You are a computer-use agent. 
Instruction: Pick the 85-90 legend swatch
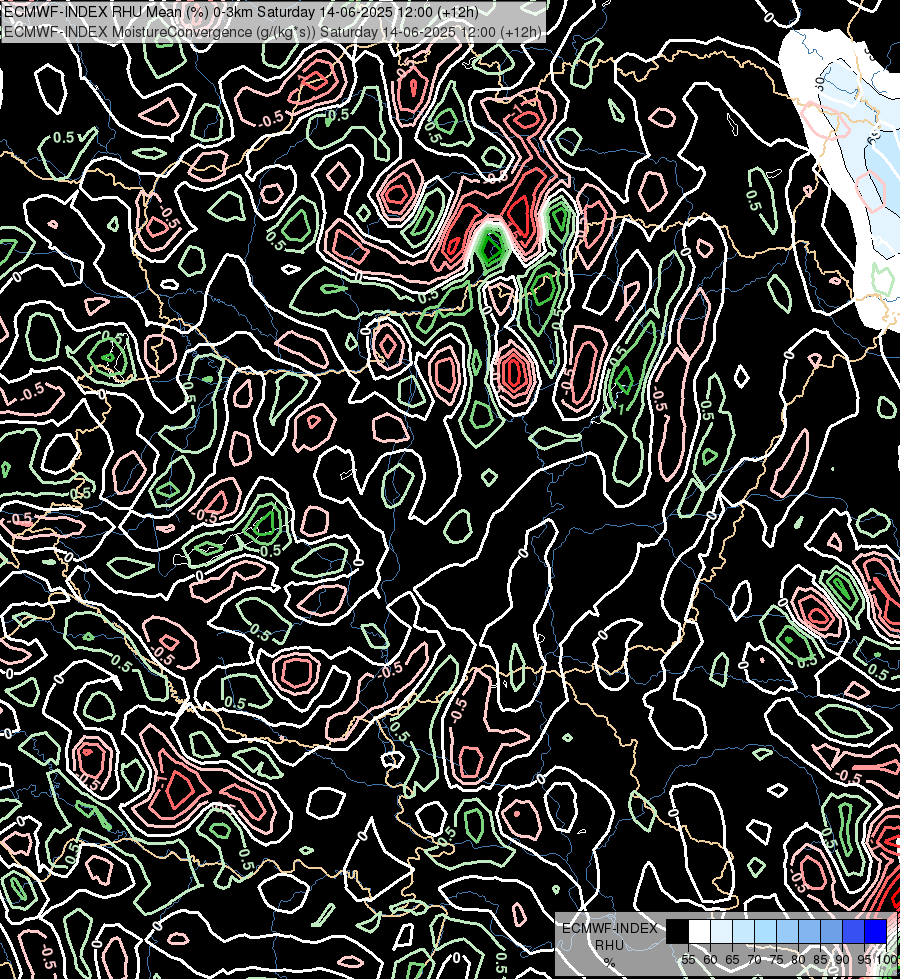831,931
